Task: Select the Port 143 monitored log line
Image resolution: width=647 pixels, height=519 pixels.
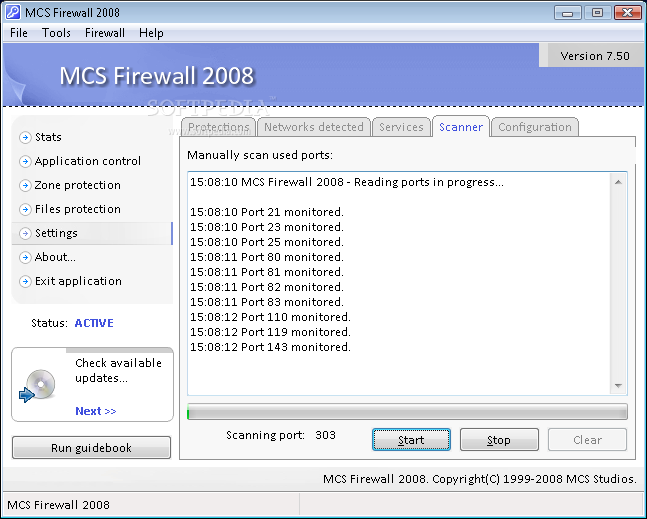Action: click(x=270, y=347)
